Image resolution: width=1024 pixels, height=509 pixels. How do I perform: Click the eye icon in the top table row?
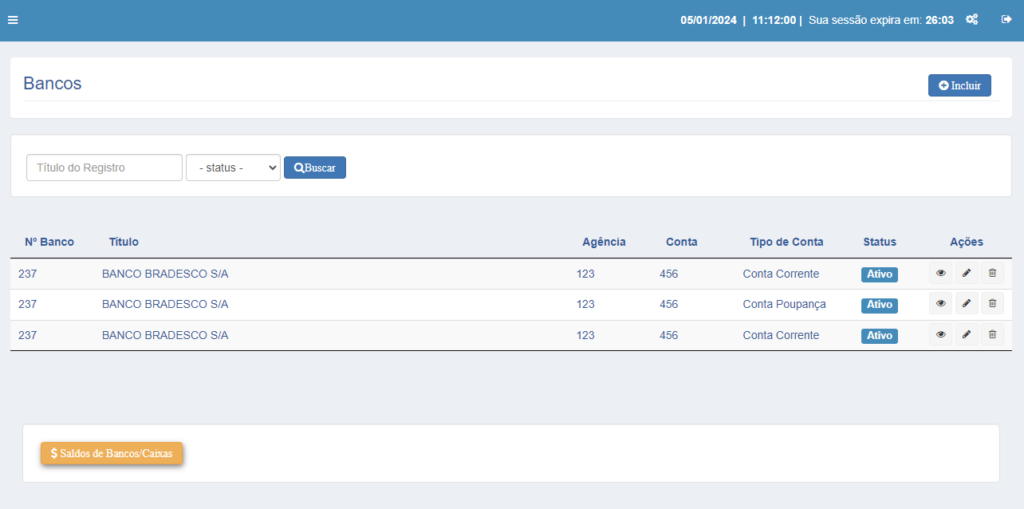[940, 273]
